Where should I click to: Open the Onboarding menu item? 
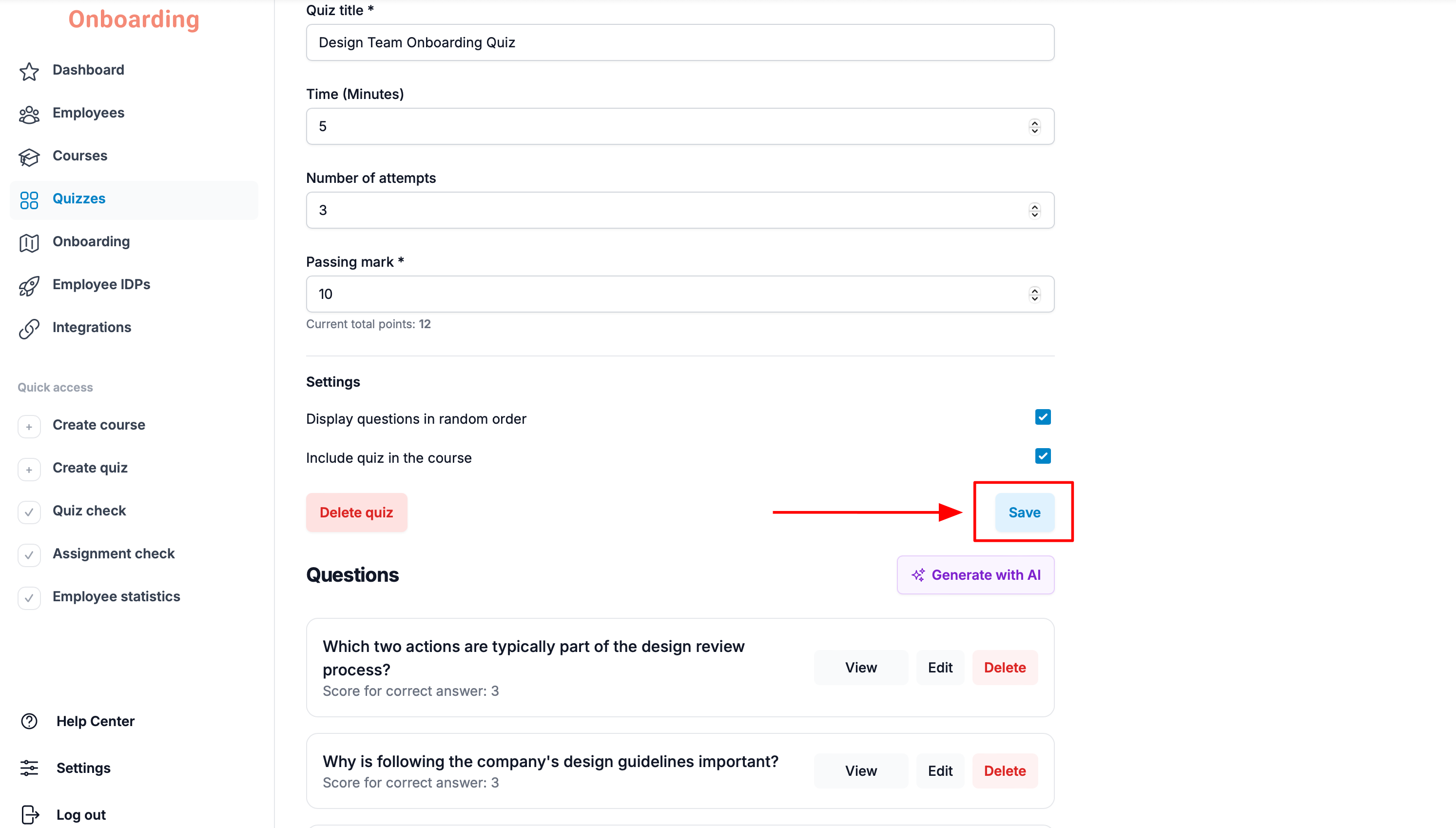tap(91, 242)
